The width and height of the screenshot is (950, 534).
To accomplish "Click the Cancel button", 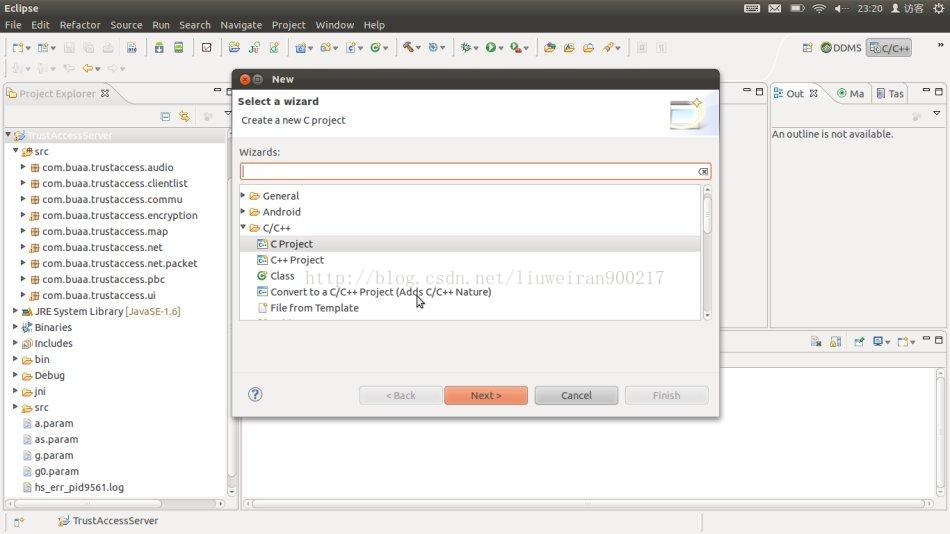I will 576,395.
